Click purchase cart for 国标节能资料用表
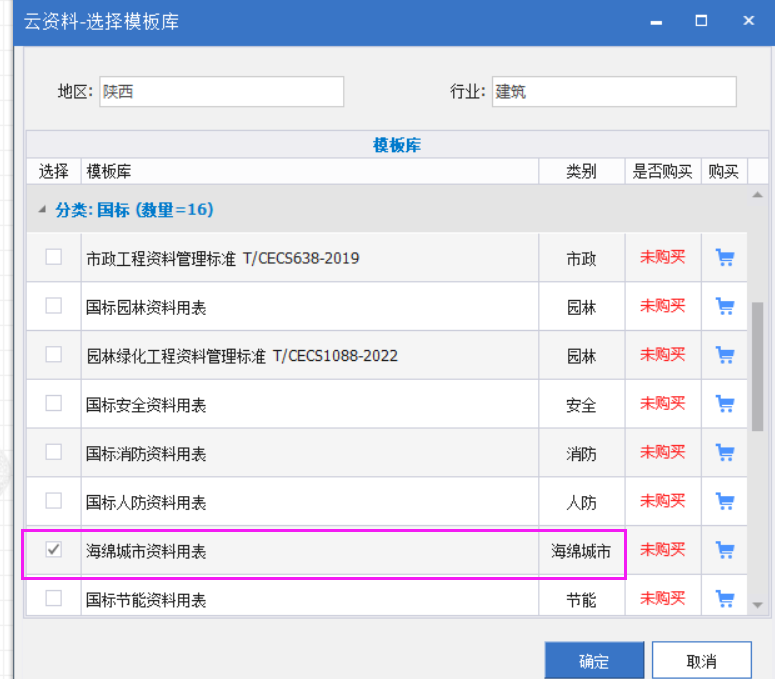Viewport: 775px width, 679px height. pyautogui.click(x=725, y=599)
